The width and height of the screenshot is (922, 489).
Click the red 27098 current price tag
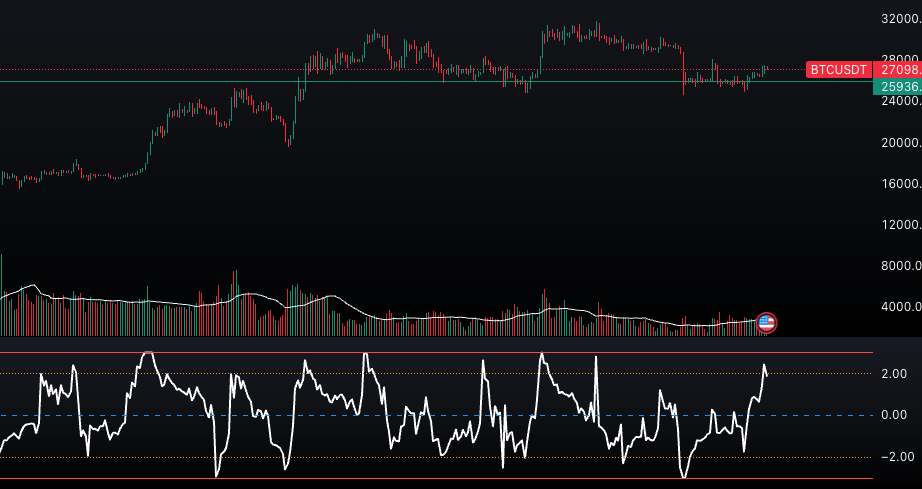click(897, 70)
